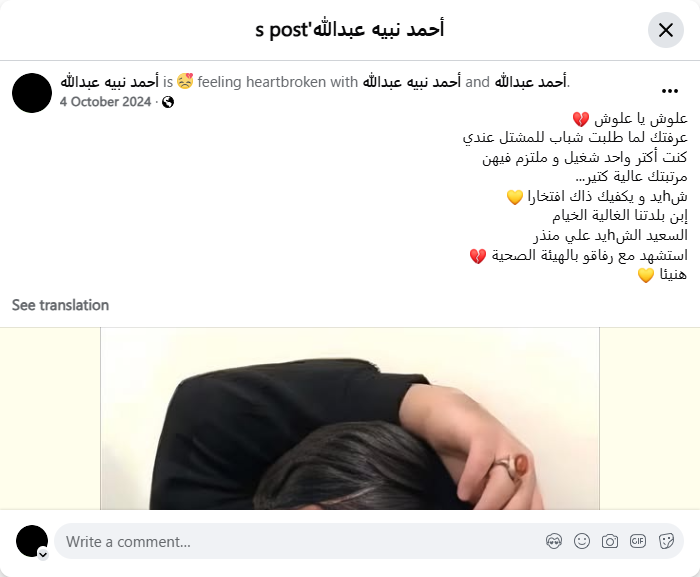Click the heartbroken feeling emoji in the header

click(185, 82)
